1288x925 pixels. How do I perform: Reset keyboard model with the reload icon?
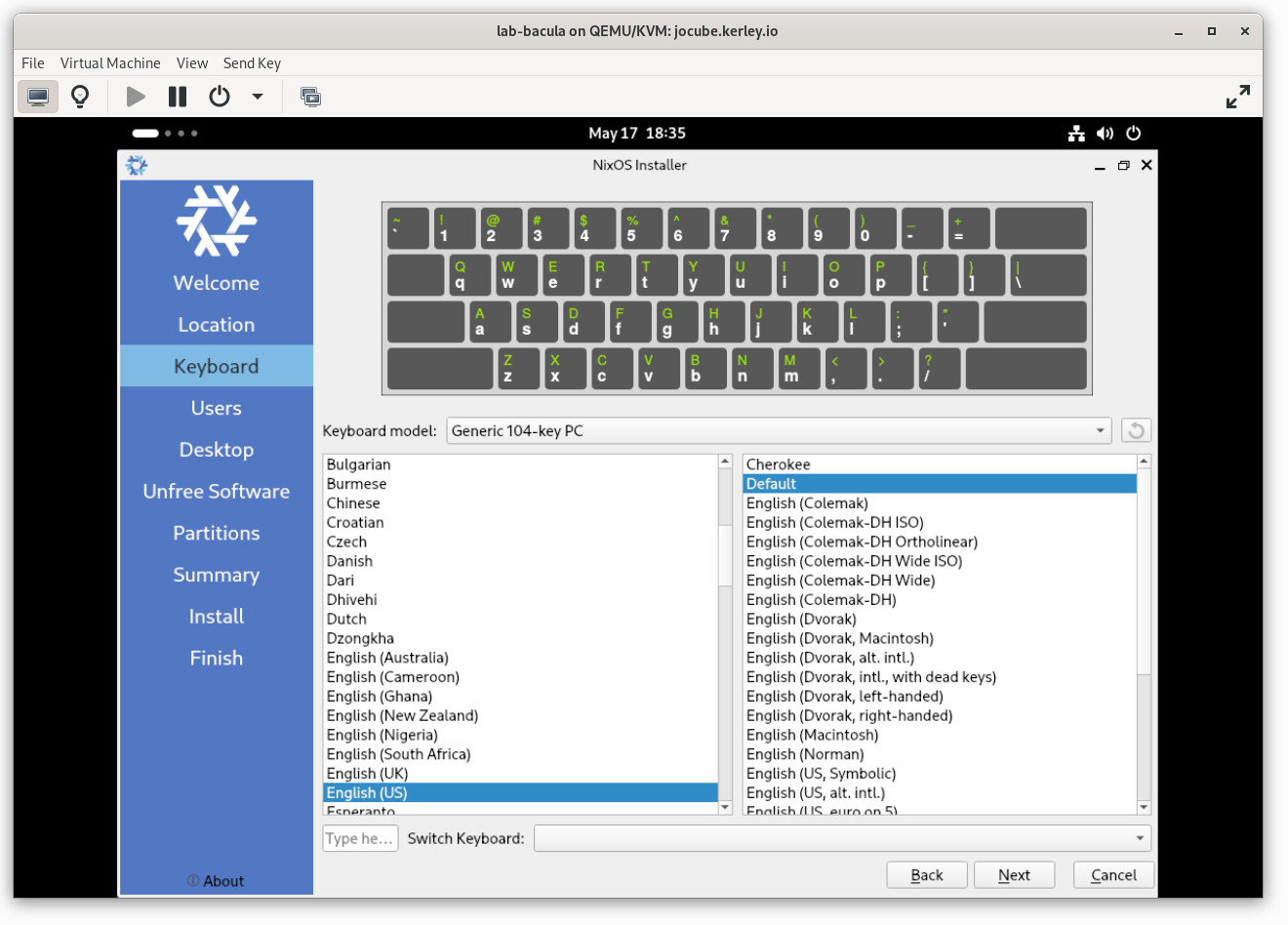[1136, 430]
